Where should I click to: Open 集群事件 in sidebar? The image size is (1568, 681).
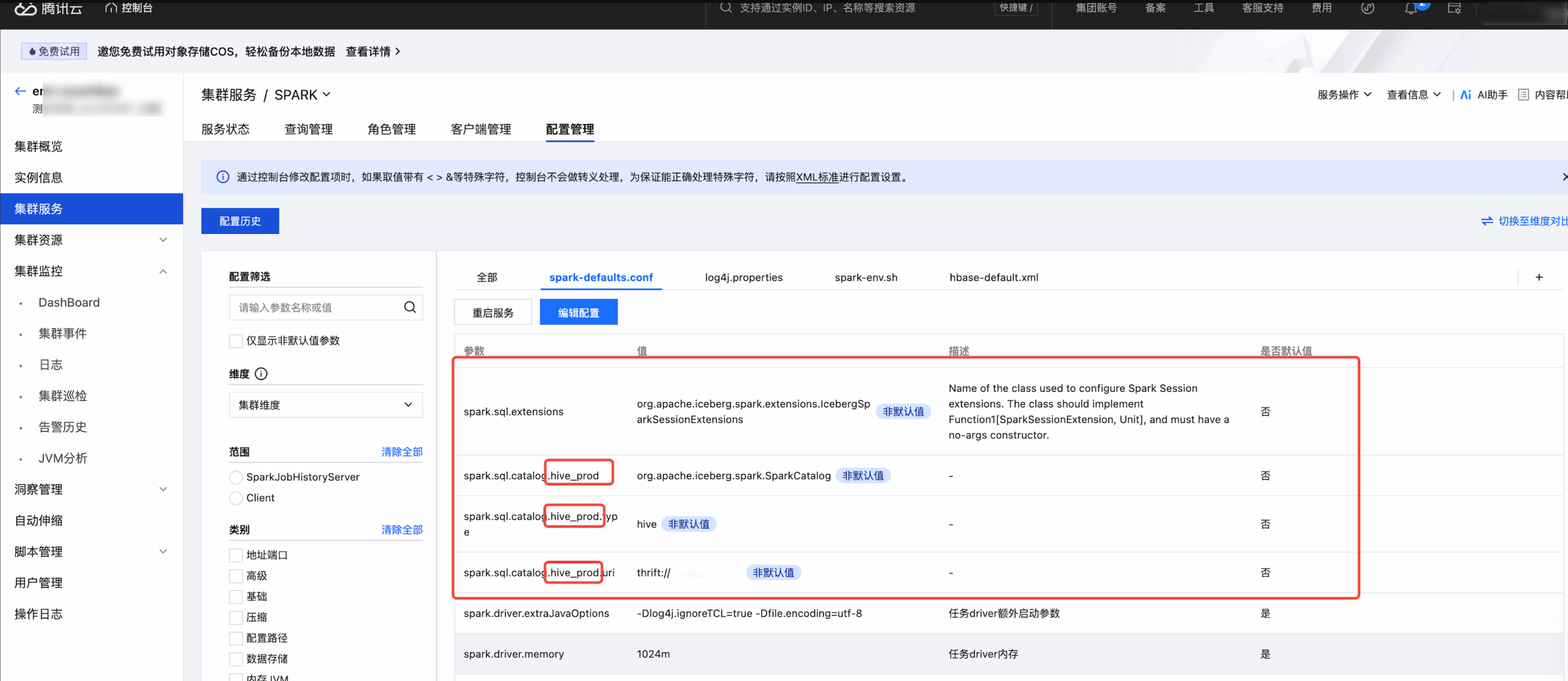click(62, 333)
